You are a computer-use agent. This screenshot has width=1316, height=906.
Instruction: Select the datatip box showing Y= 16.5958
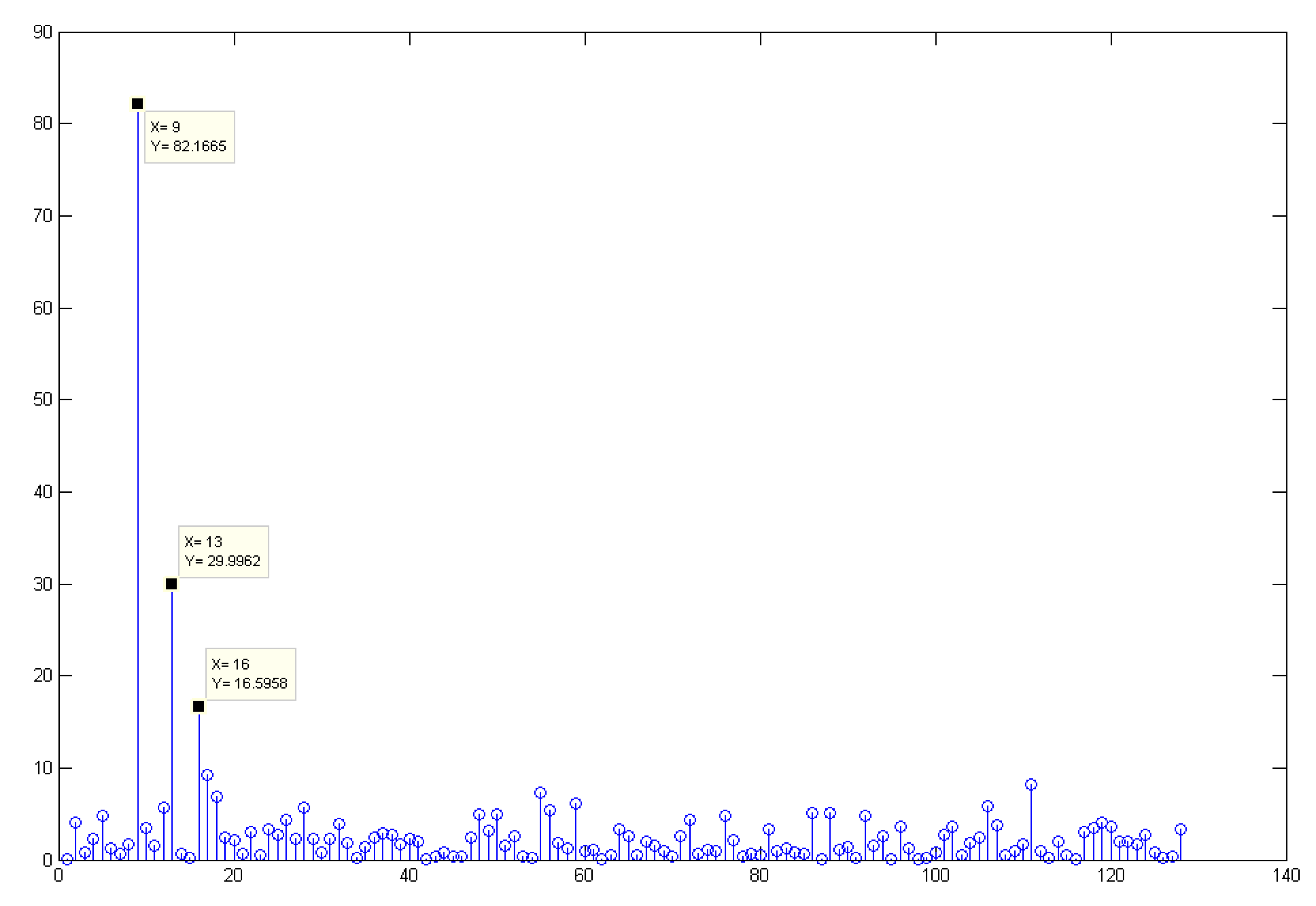click(251, 674)
